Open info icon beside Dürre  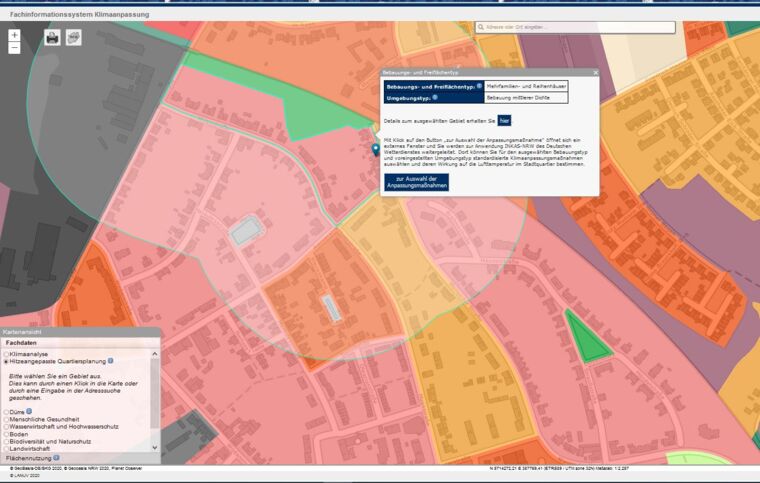click(x=30, y=411)
